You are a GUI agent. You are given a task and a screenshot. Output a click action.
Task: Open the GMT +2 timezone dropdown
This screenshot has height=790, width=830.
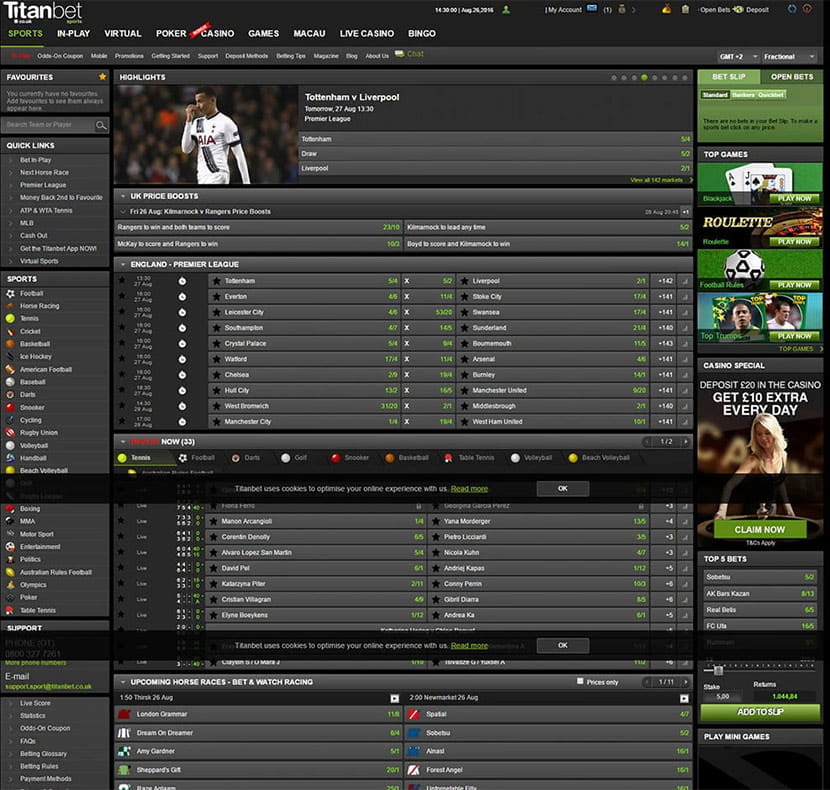[x=738, y=57]
